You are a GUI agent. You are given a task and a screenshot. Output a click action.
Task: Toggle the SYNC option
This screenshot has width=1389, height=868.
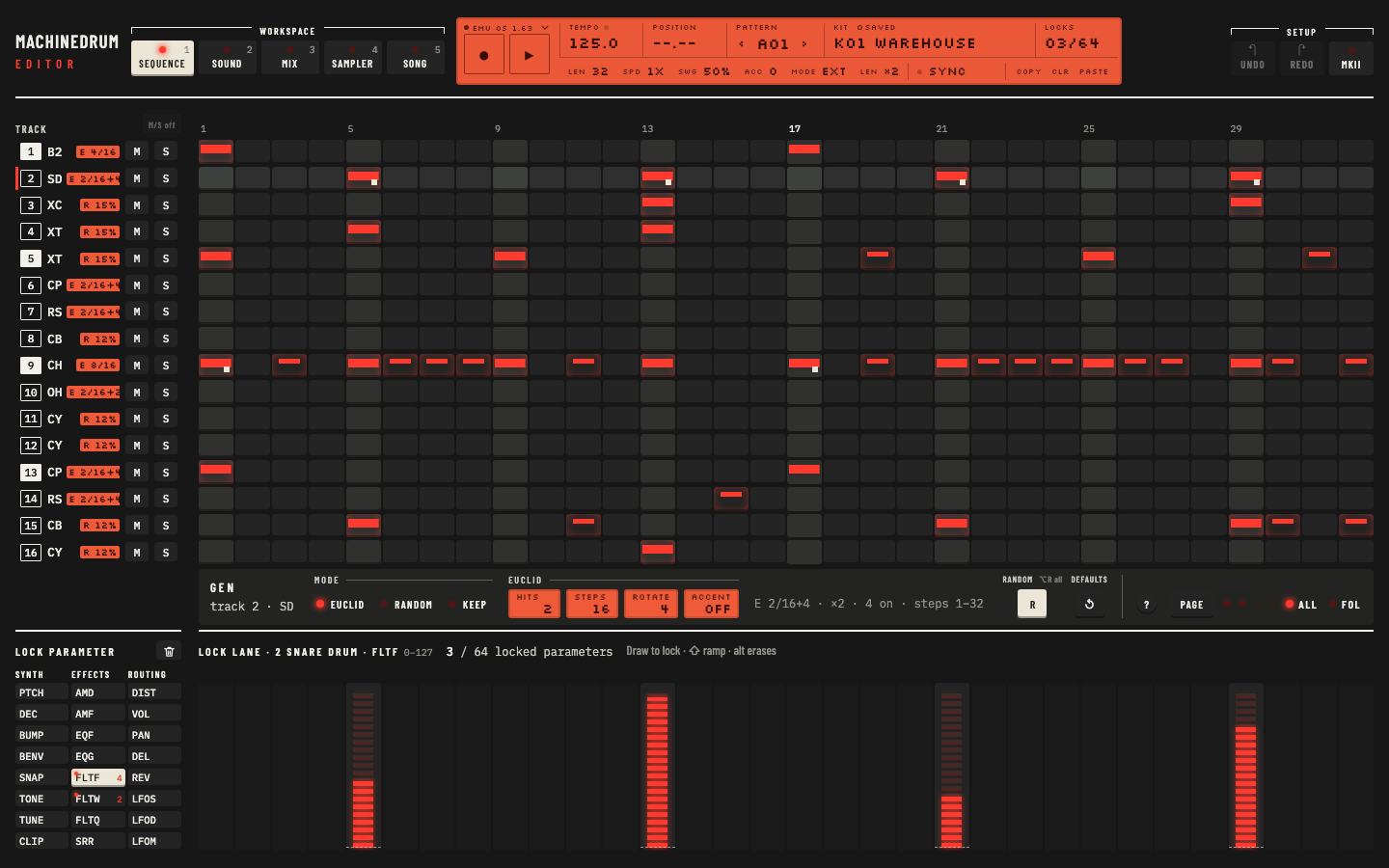[941, 71]
